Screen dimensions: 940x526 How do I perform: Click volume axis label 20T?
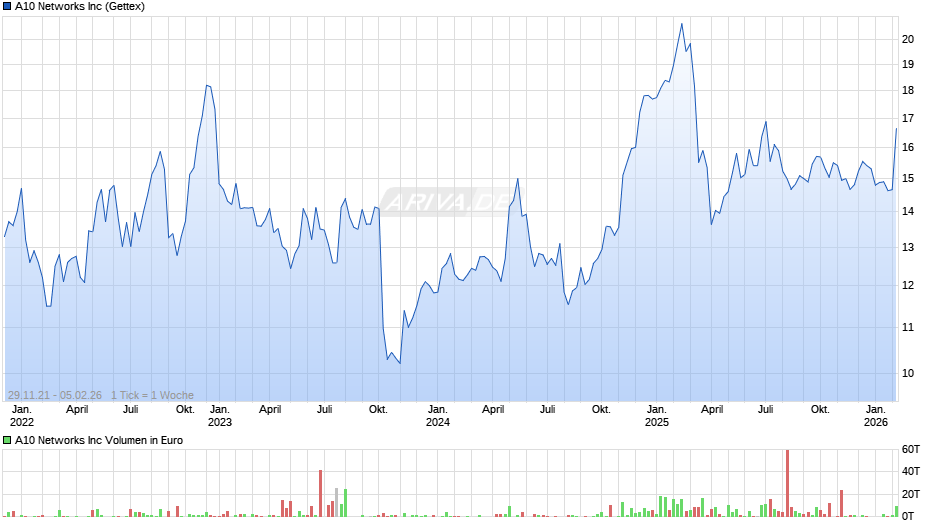pos(911,494)
